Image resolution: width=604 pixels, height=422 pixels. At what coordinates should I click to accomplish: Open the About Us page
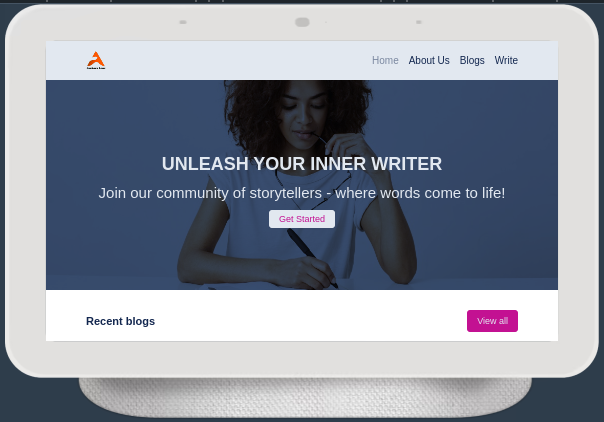coord(429,60)
